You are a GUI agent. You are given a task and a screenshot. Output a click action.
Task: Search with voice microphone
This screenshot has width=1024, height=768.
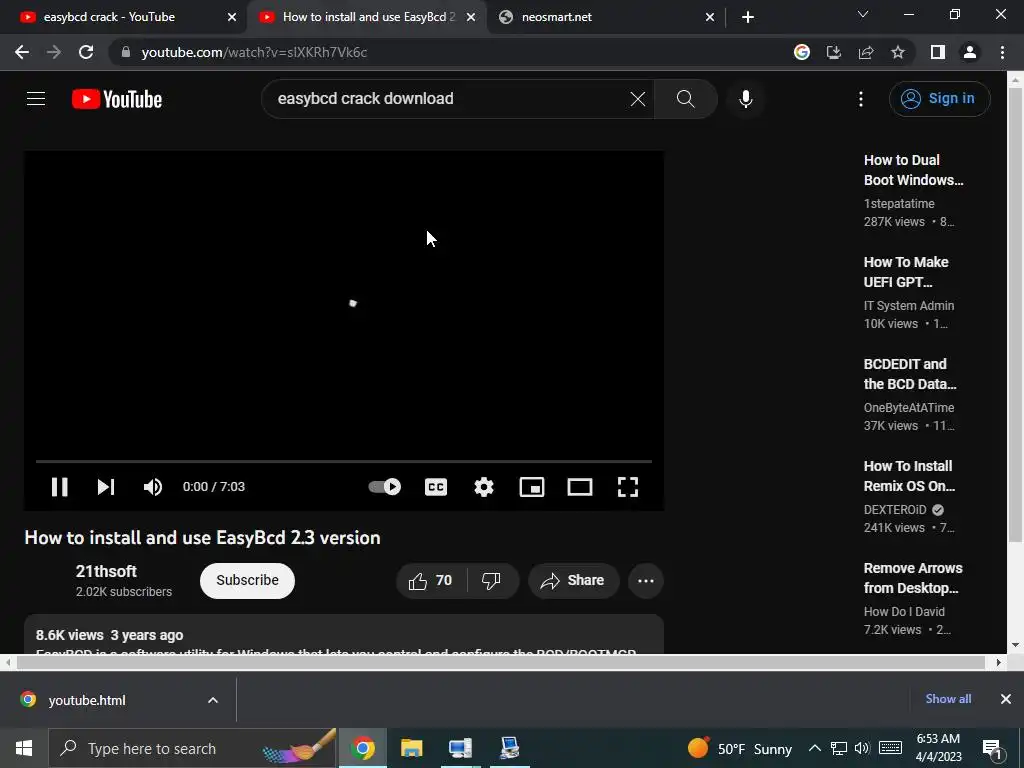click(746, 99)
